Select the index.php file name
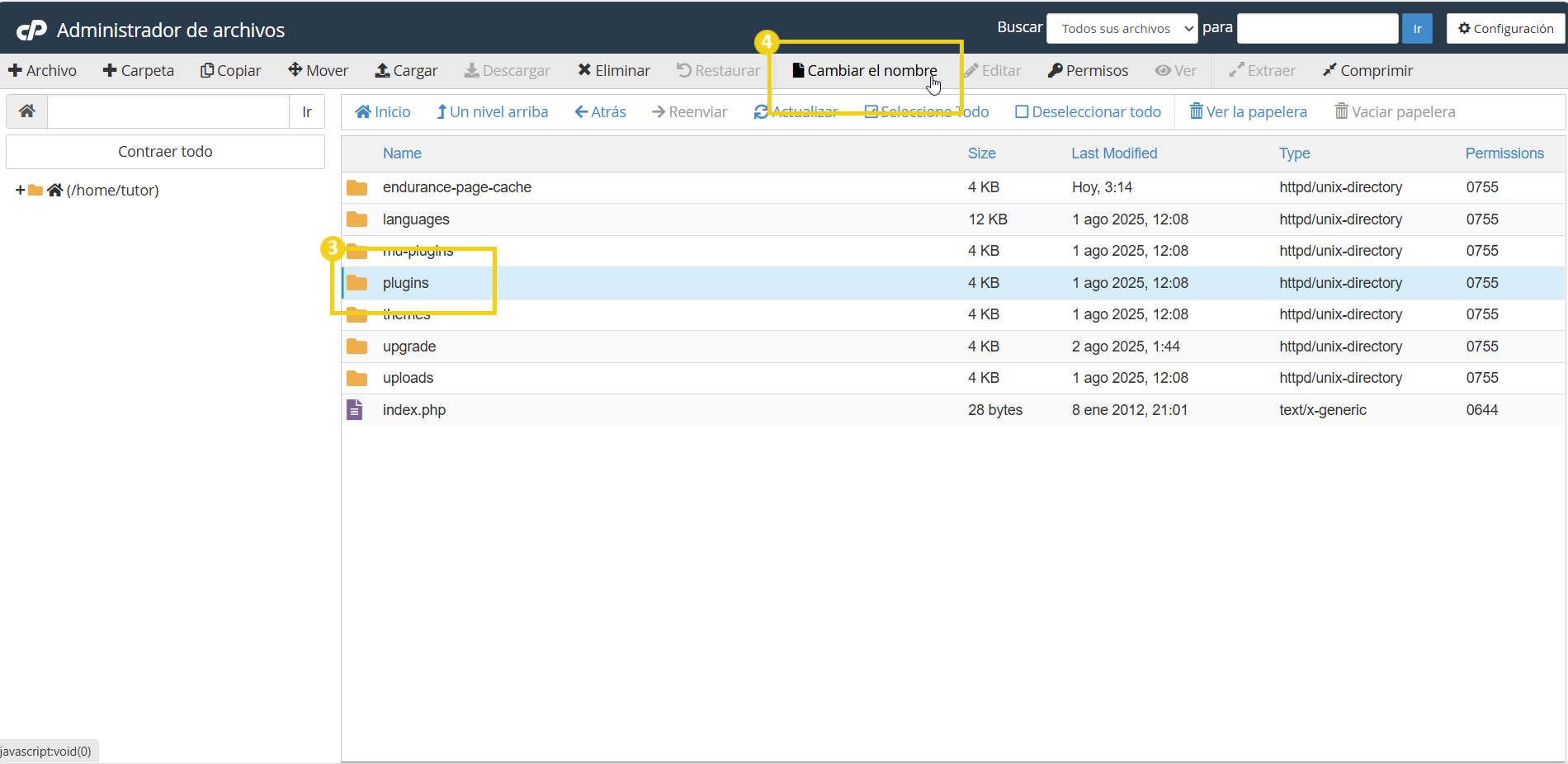This screenshot has height=764, width=1568. tap(414, 410)
